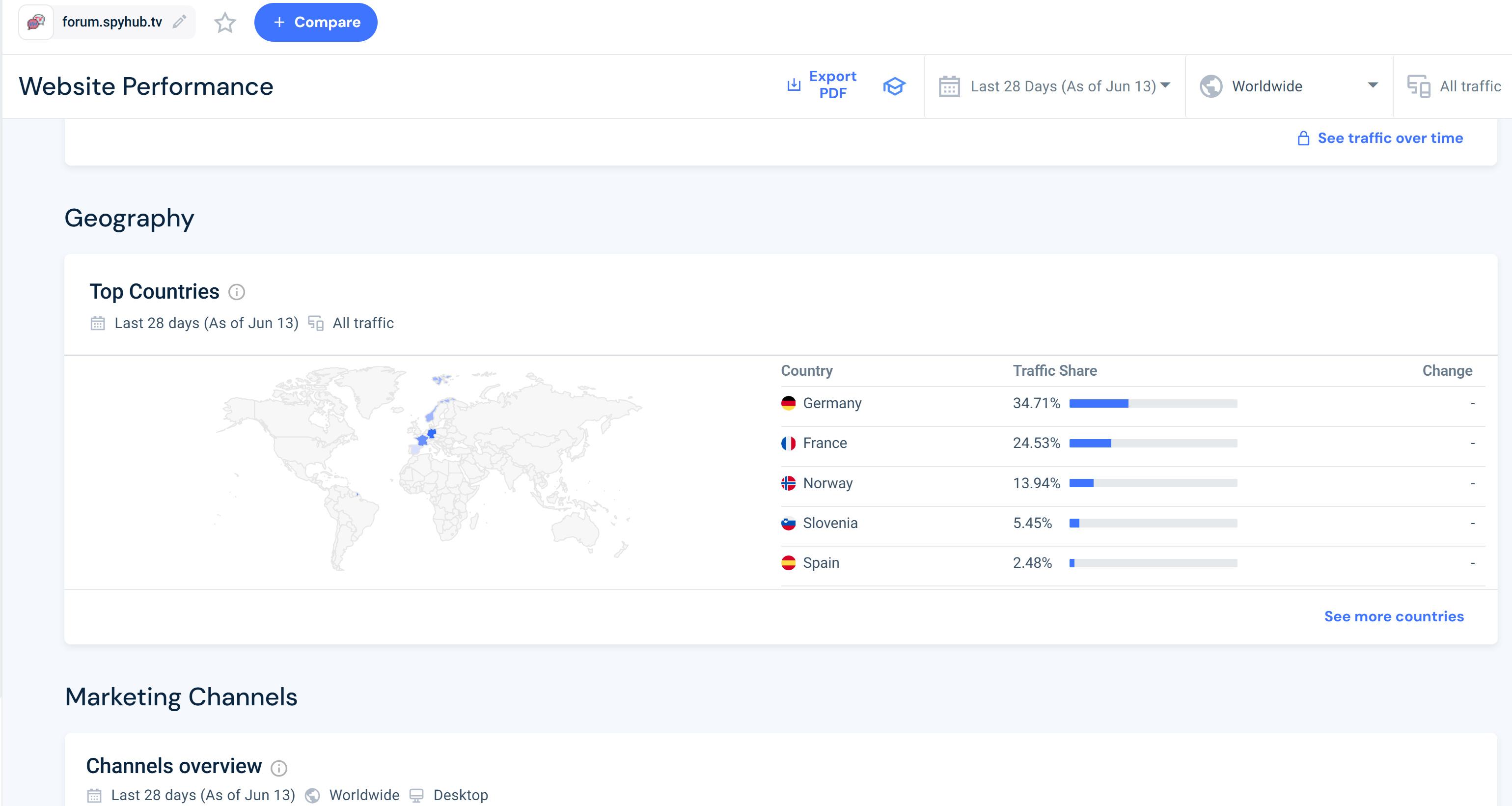
Task: Select the France country row
Action: [825, 443]
